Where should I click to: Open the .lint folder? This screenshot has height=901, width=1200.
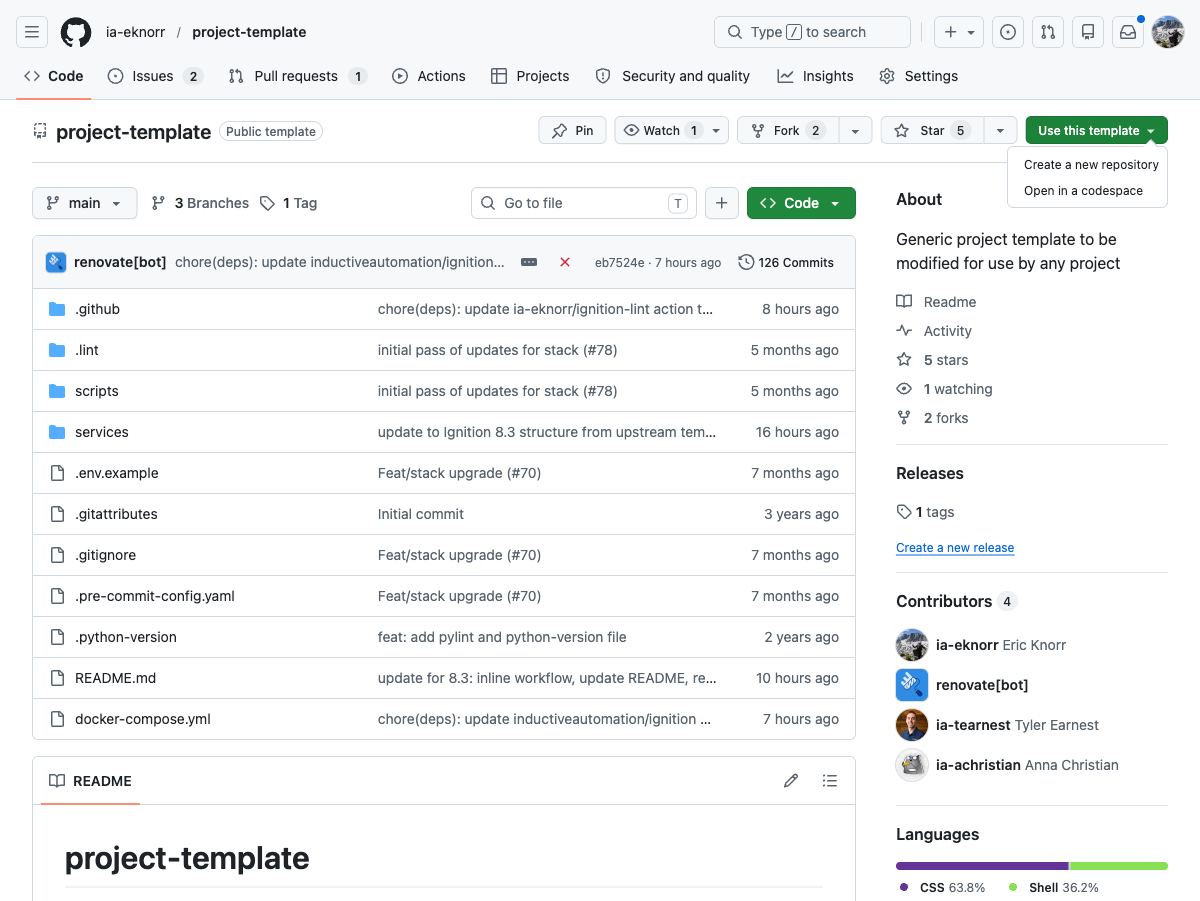[87, 350]
